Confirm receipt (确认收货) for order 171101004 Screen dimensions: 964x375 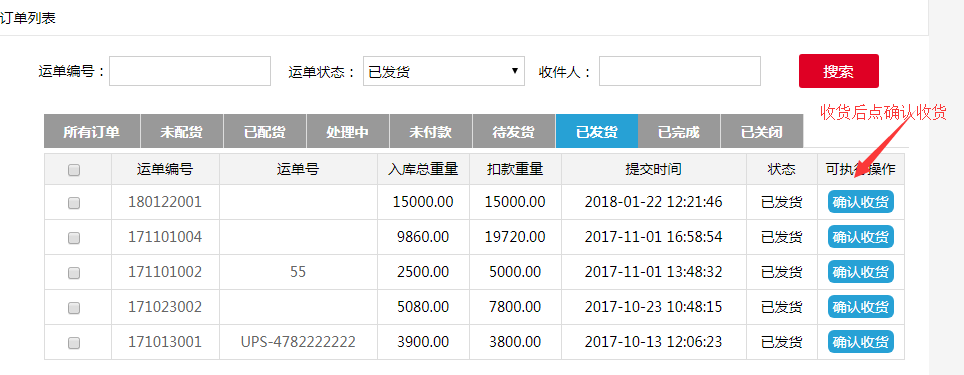pos(861,237)
